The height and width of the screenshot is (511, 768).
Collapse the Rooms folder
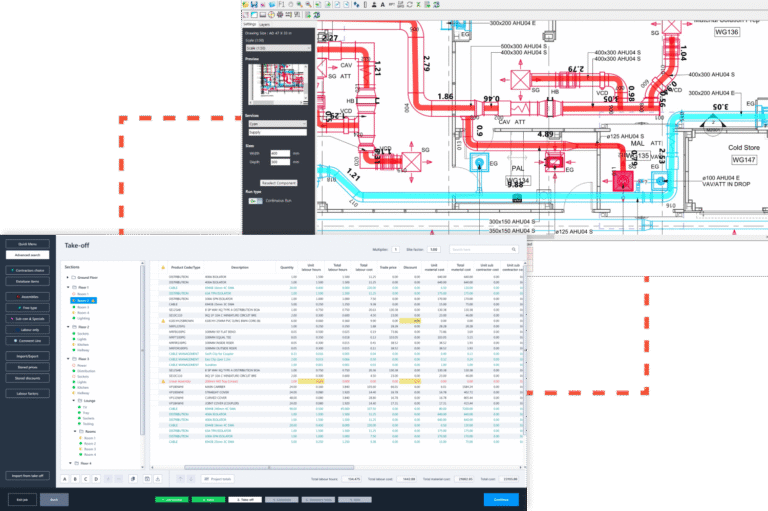[75, 431]
